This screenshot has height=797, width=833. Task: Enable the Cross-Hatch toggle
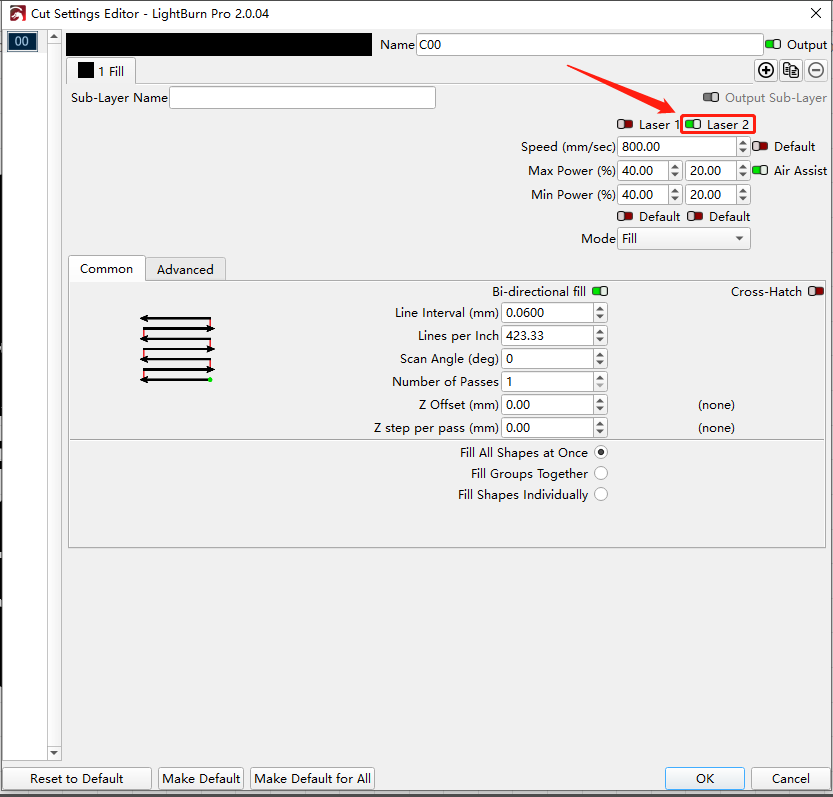[x=816, y=292]
